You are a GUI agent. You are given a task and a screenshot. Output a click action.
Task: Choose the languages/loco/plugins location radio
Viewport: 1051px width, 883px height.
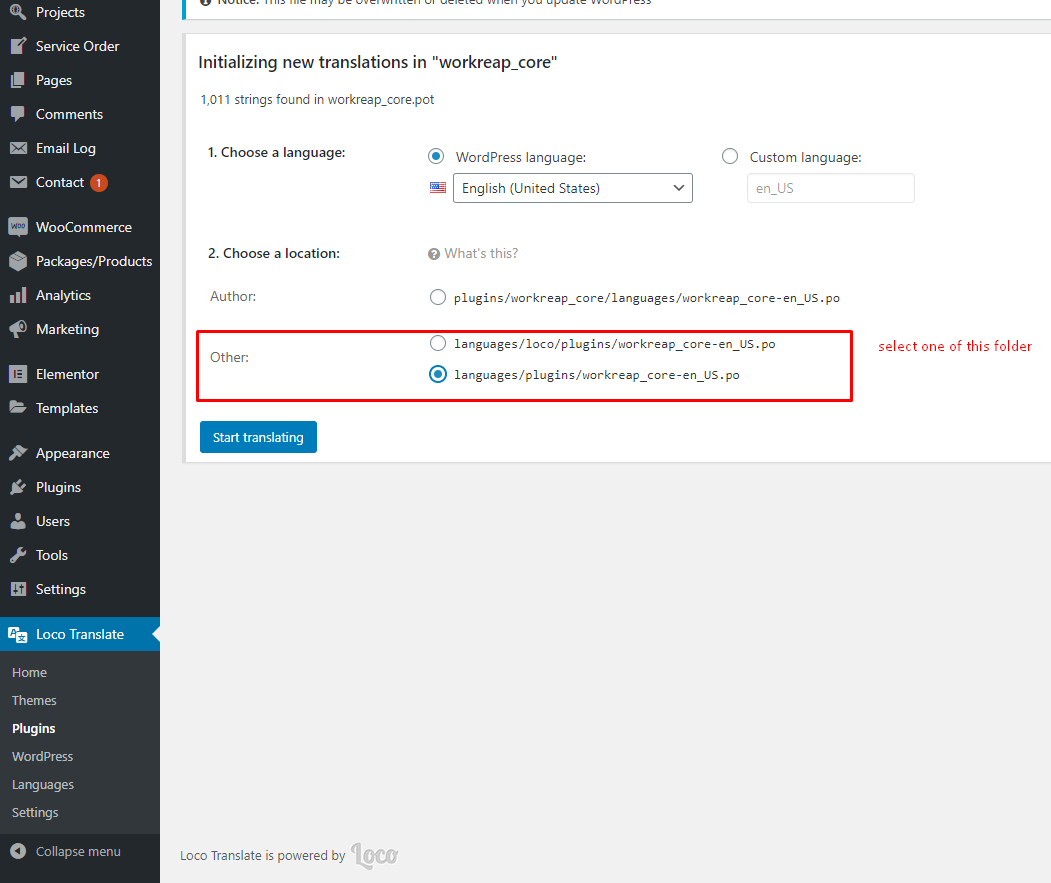click(x=438, y=343)
